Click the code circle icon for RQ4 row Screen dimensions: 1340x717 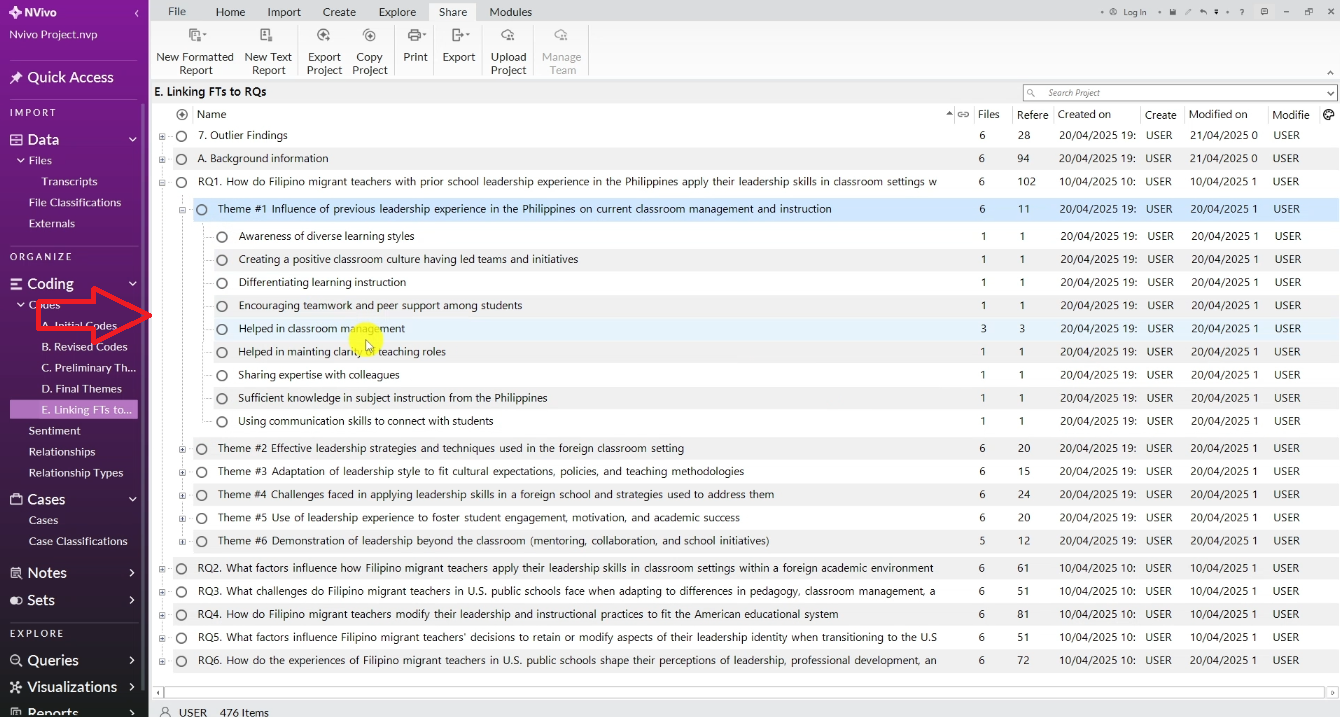(181, 615)
